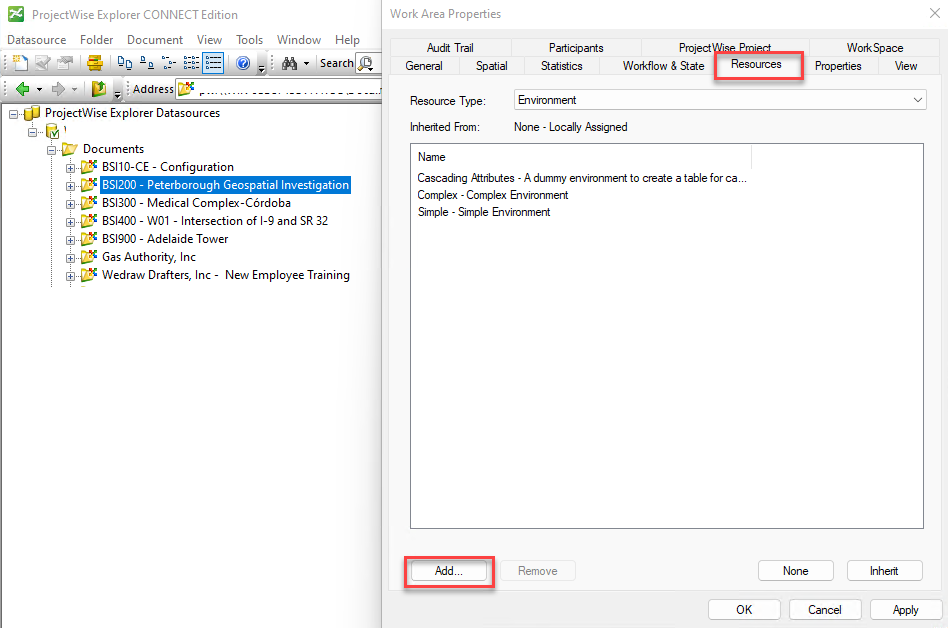The width and height of the screenshot is (948, 628).
Task: Click the Inherit button
Action: pyautogui.click(x=884, y=571)
